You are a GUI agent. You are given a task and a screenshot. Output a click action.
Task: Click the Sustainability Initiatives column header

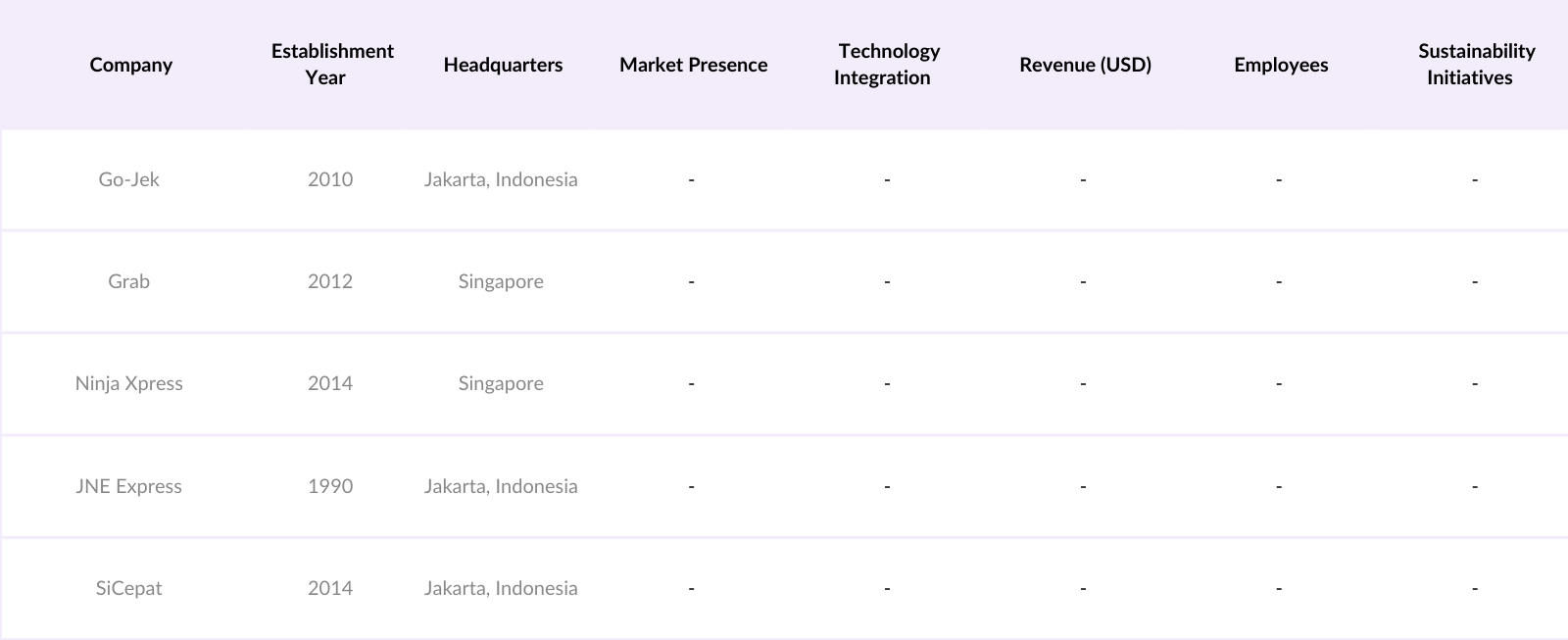1476,65
